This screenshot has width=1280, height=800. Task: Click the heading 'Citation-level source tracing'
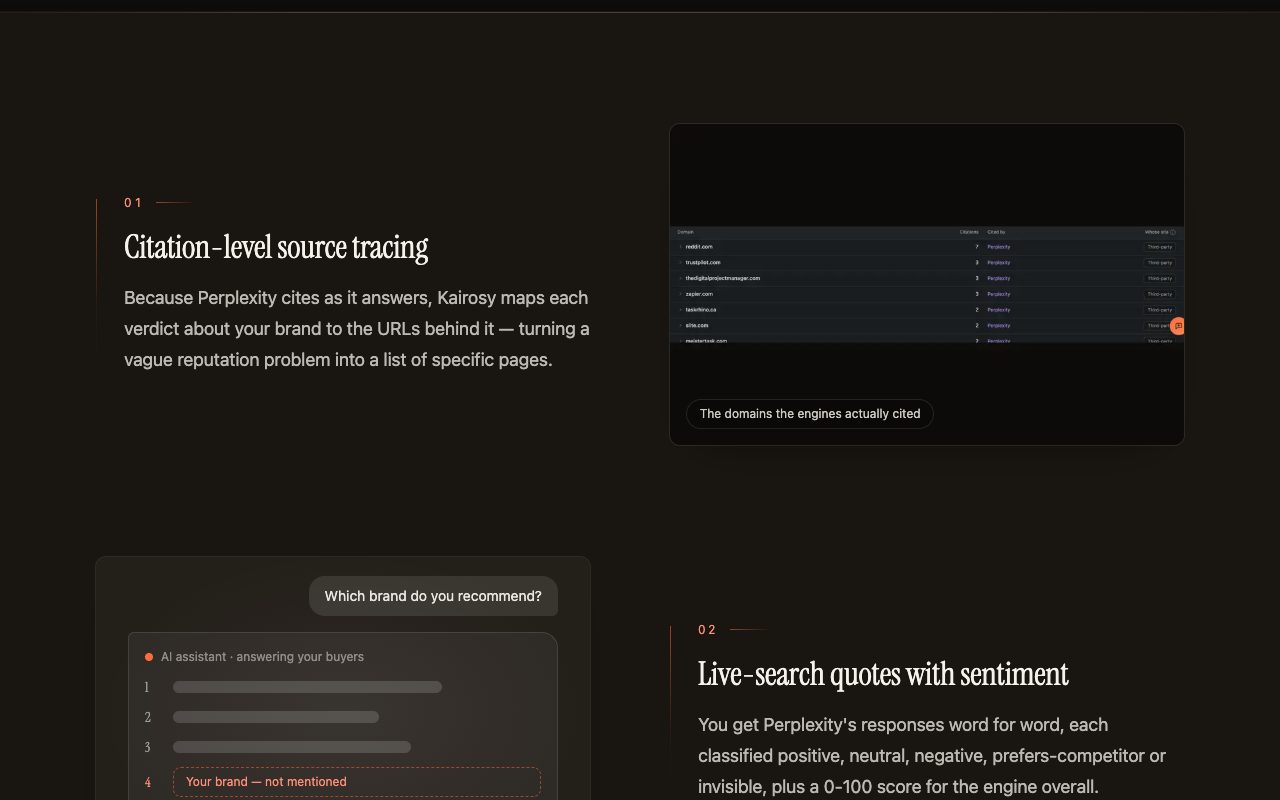coord(276,247)
